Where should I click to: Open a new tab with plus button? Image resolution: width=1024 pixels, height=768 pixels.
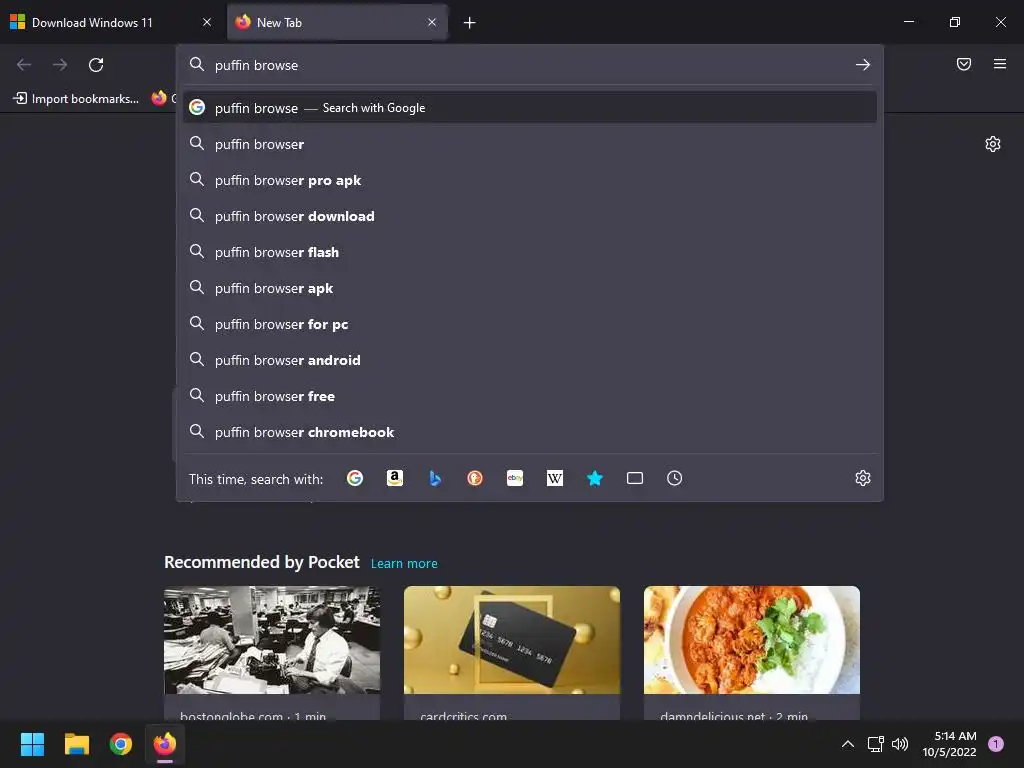(470, 23)
